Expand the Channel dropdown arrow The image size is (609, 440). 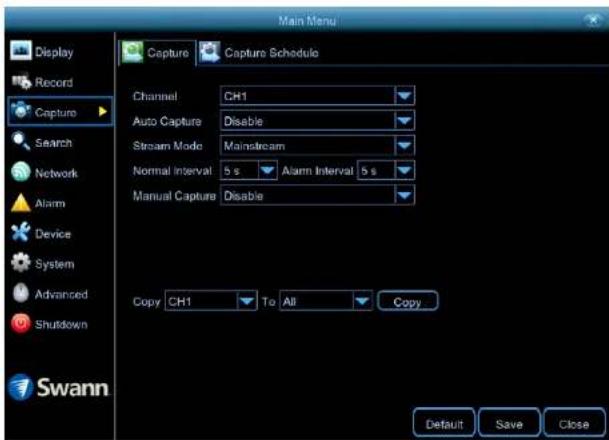pos(404,96)
